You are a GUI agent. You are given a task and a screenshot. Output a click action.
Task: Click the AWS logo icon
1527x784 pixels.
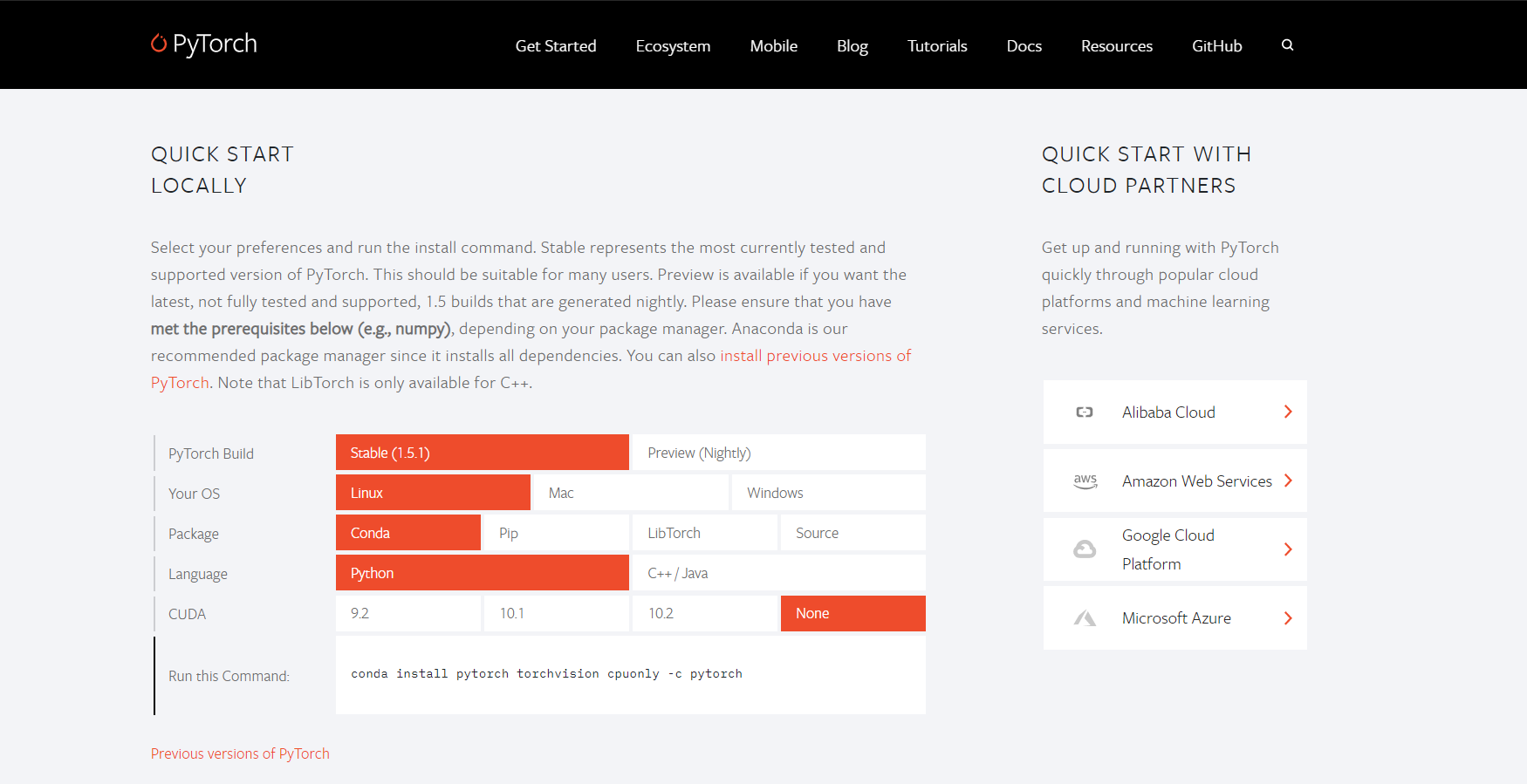tap(1085, 481)
